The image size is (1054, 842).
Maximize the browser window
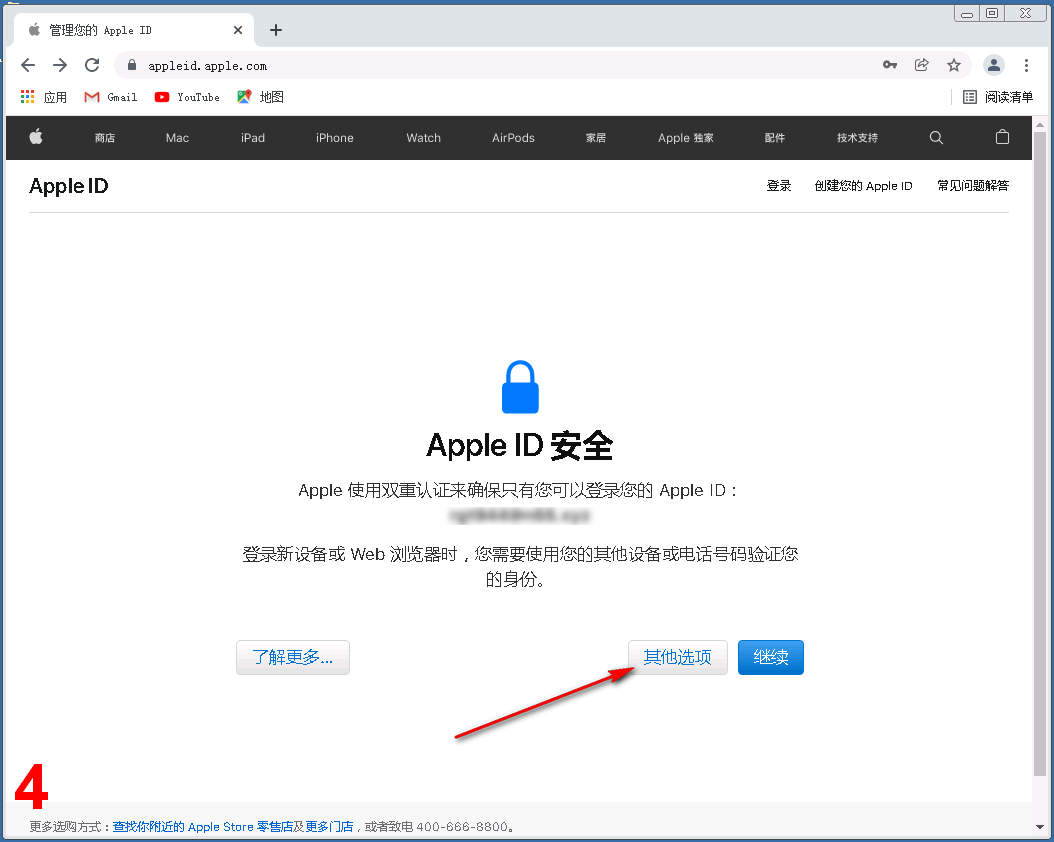tap(992, 13)
